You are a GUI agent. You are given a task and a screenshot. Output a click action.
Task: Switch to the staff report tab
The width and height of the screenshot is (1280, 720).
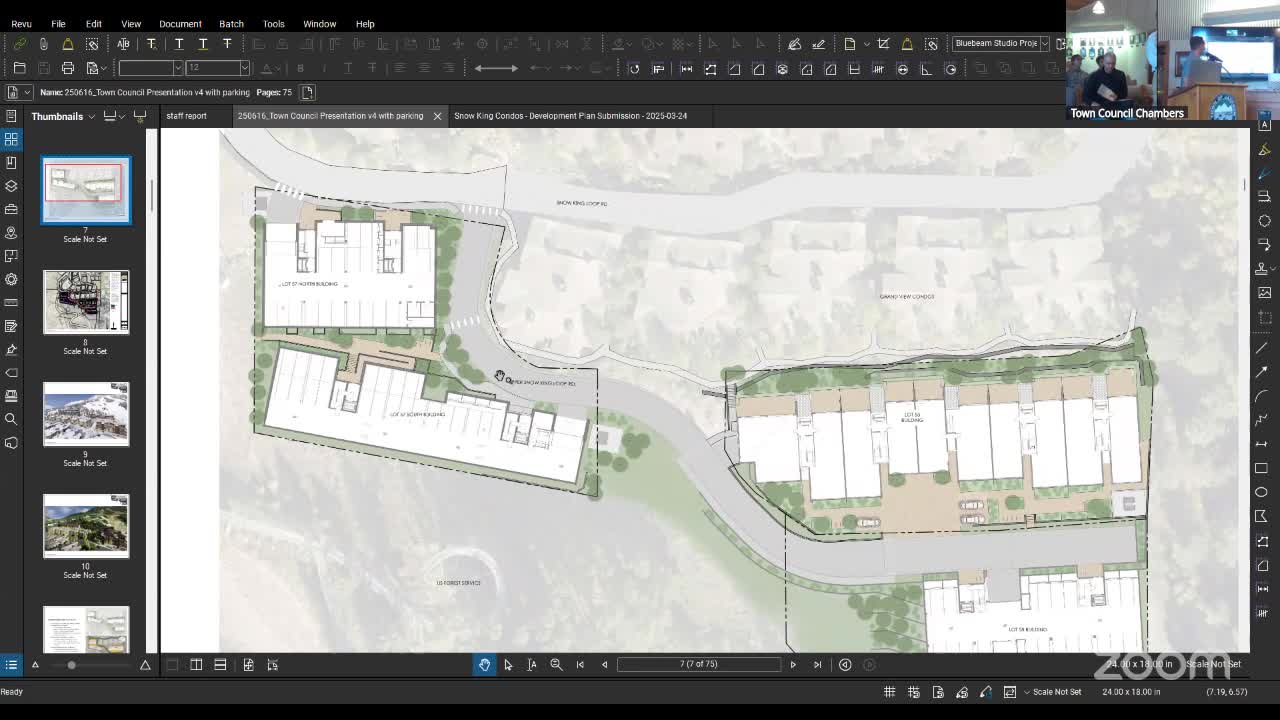[x=186, y=115]
